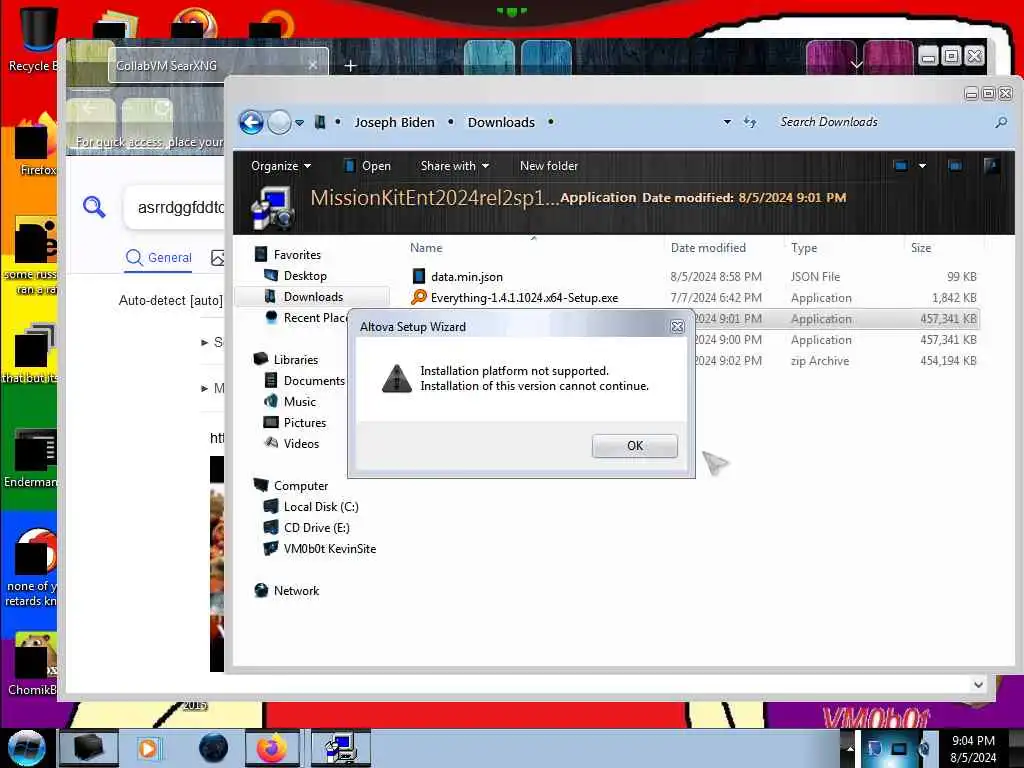The image size is (1024, 768).
Task: Select General tab in SearXNG
Action: tap(159, 257)
